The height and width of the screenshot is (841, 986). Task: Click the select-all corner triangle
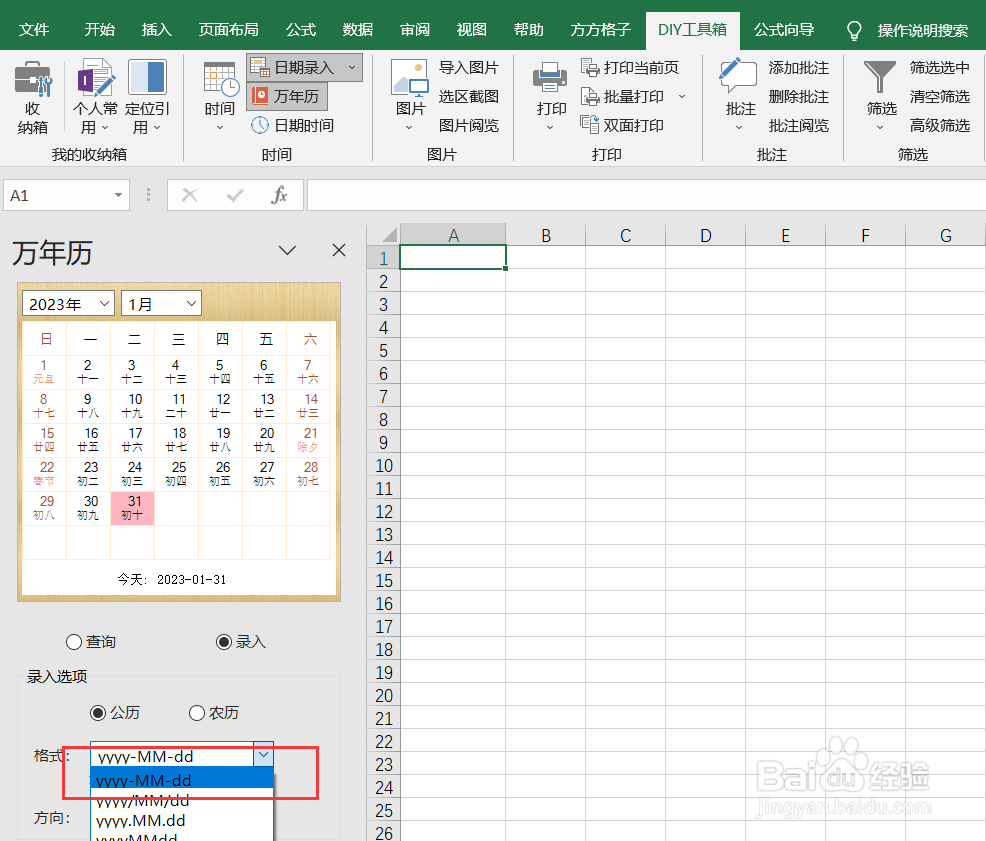[389, 235]
